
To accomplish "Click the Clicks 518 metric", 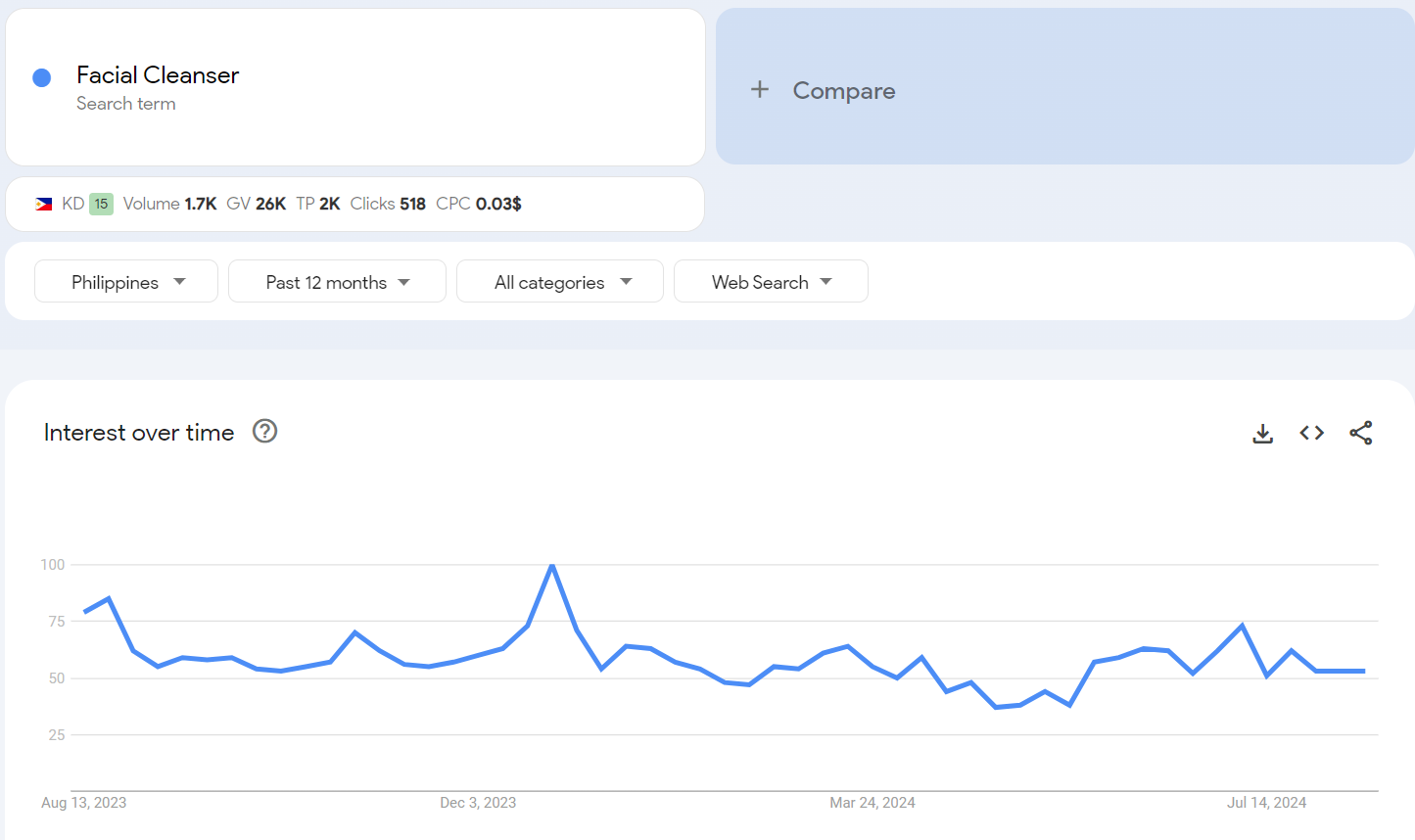I will 388,204.
